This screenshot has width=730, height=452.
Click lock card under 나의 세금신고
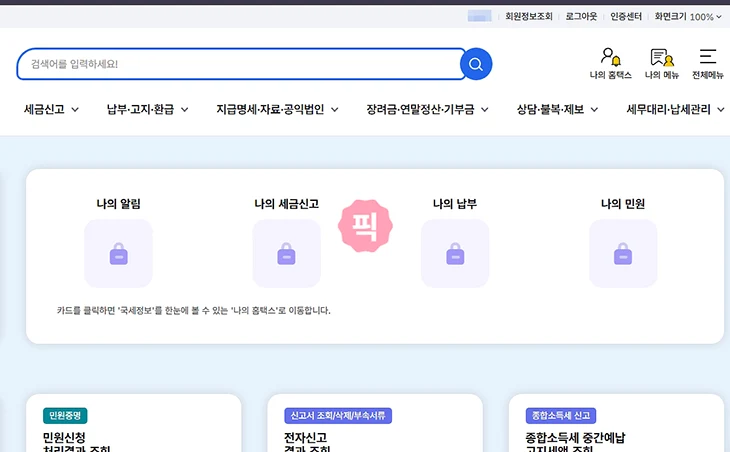coord(286,253)
